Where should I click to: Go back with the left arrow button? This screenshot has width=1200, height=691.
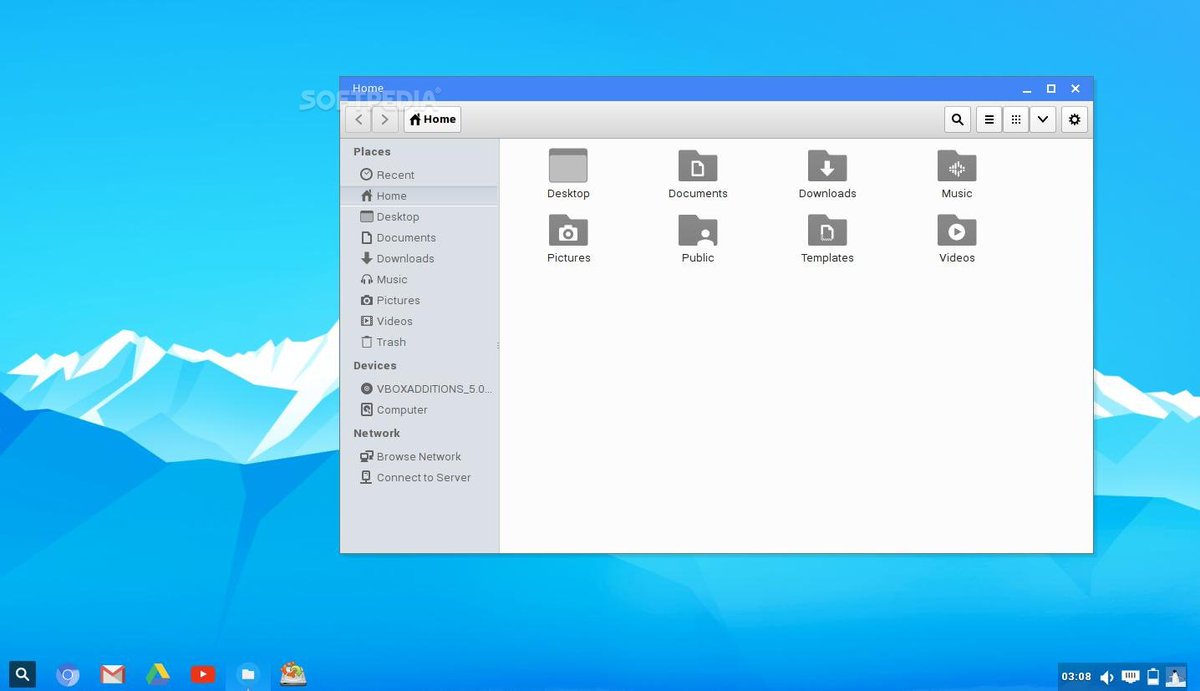point(359,119)
